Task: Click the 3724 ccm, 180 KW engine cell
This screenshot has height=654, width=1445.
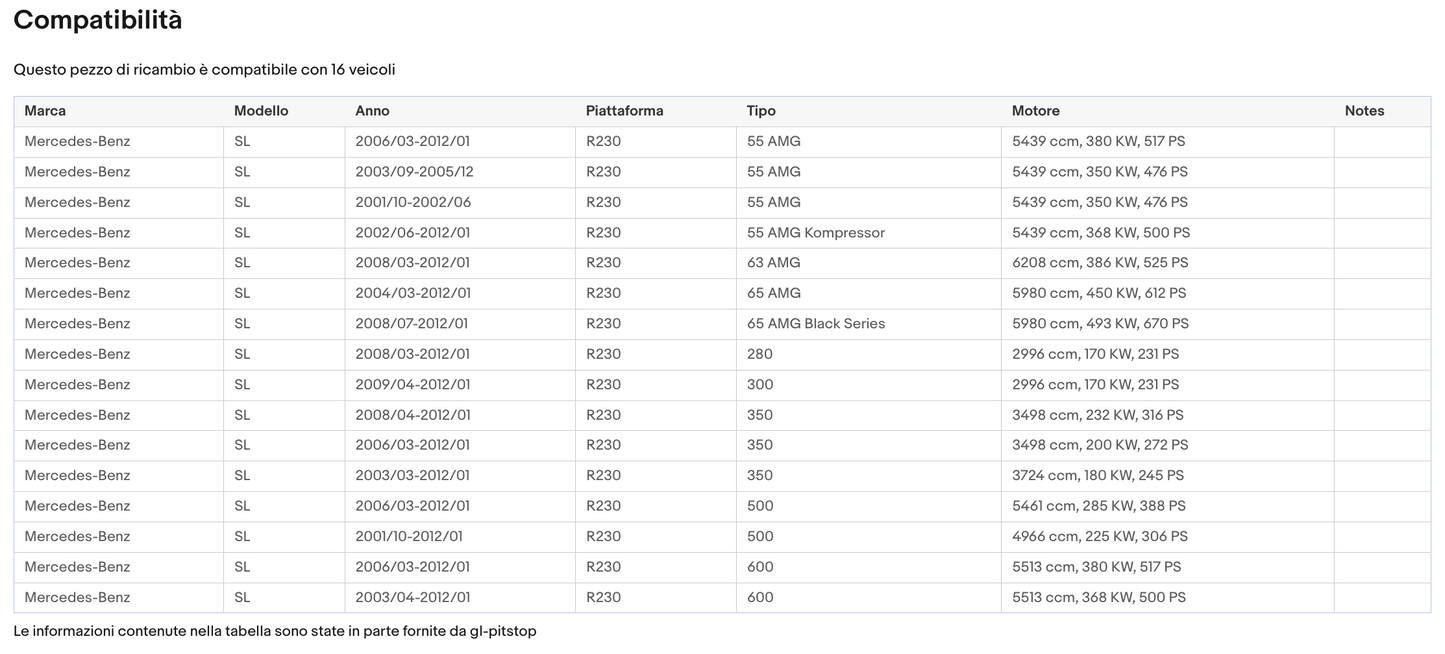Action: click(x=1097, y=476)
